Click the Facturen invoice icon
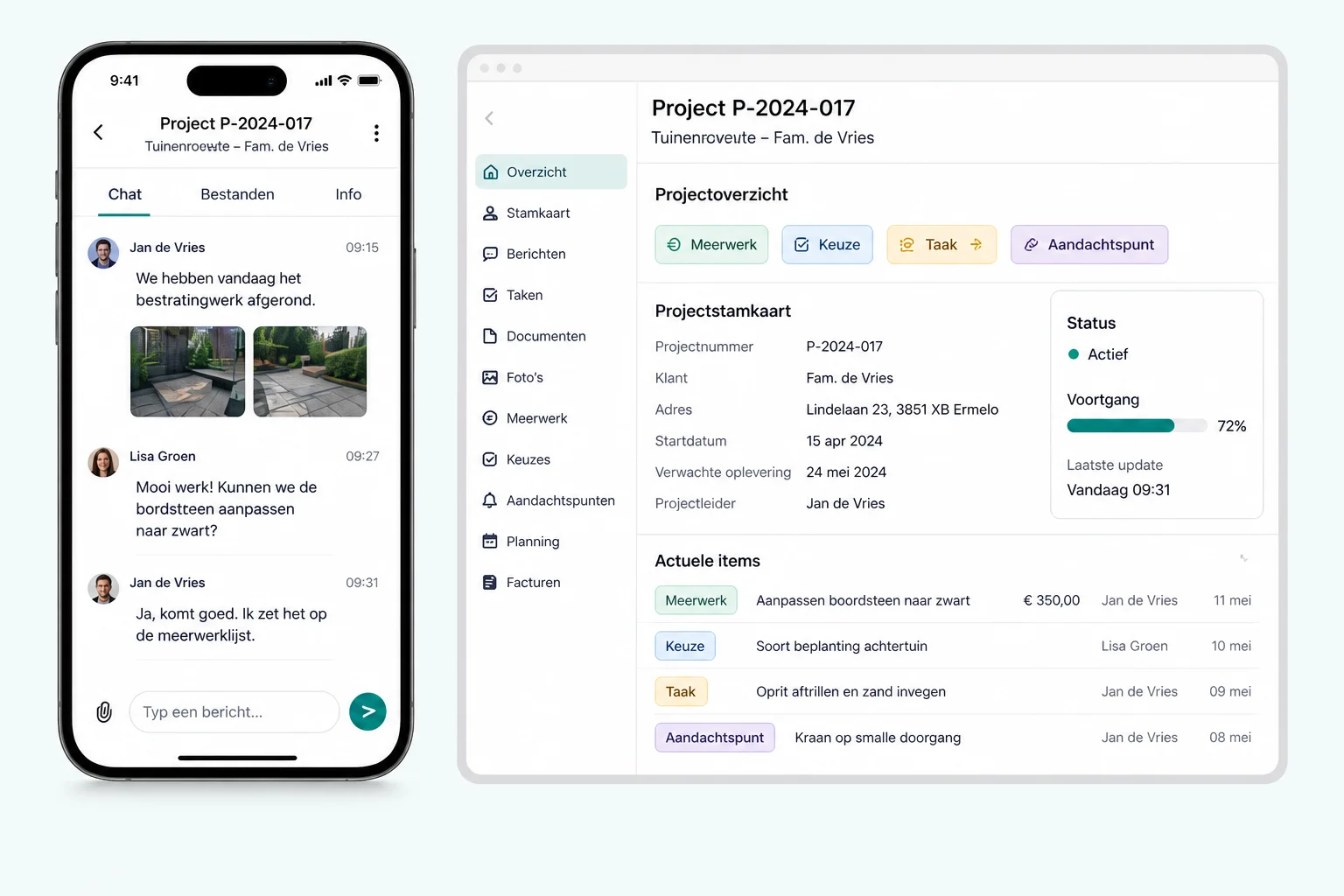Viewport: 1344px width, 896px height. coord(491,582)
